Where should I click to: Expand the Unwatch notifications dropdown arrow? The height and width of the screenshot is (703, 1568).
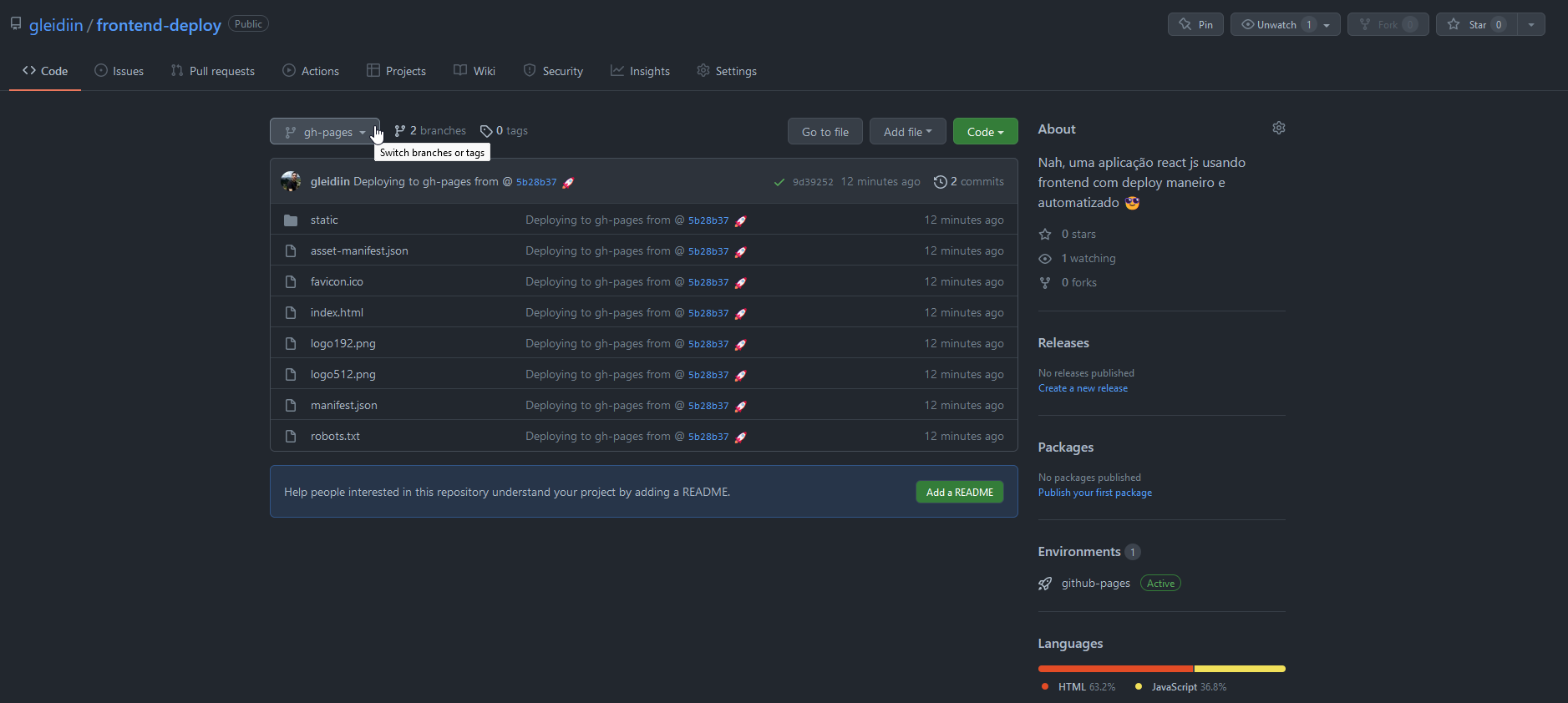pyautogui.click(x=1327, y=25)
